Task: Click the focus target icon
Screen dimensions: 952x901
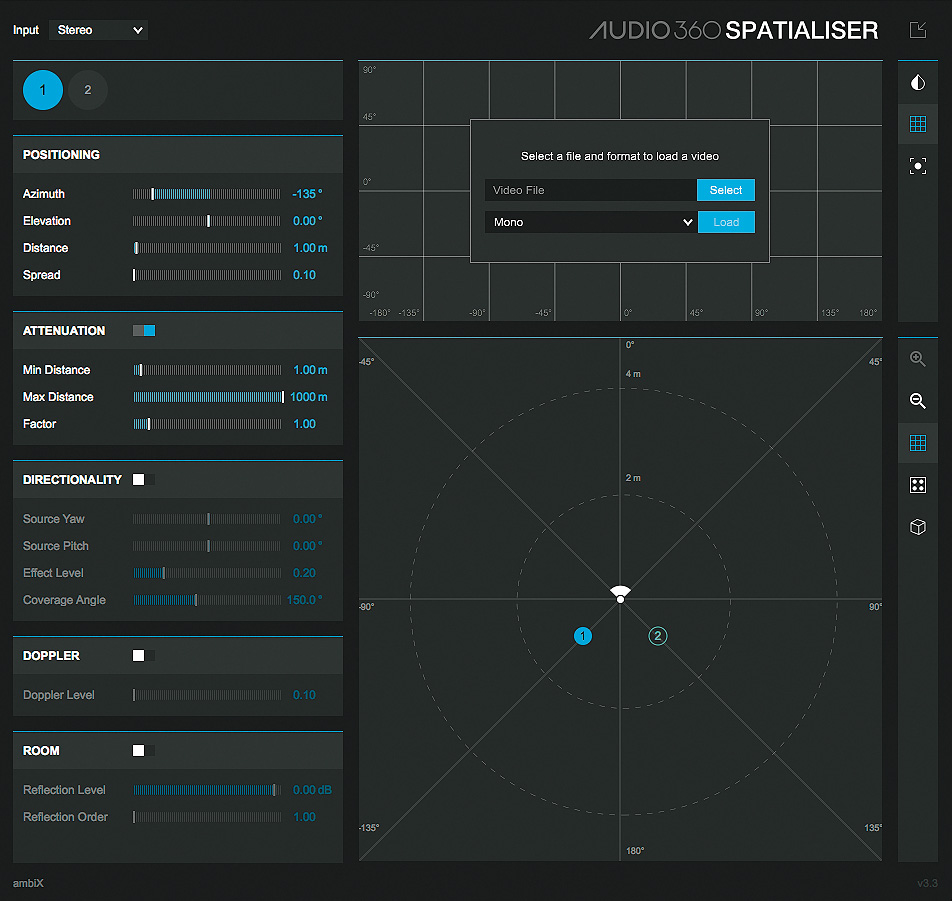Action: tap(917, 166)
